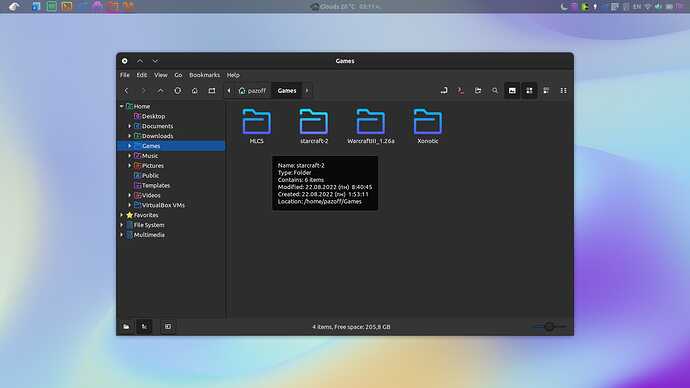Open the search magnifier
690x388 pixels.
[495, 91]
